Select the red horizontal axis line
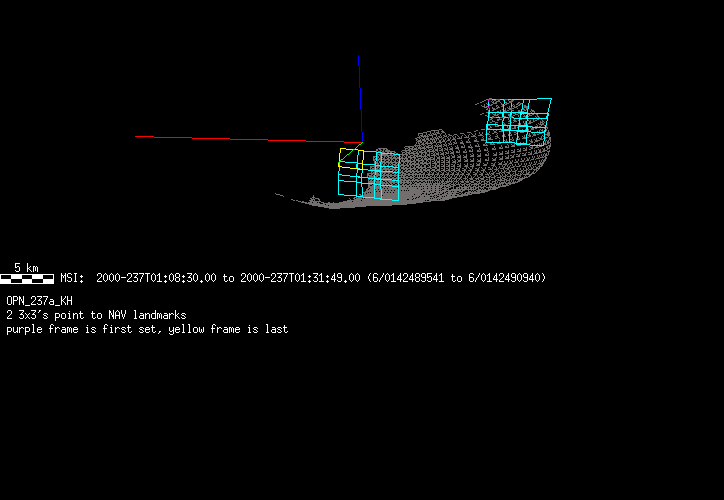The height and width of the screenshot is (500, 724). coord(248,139)
